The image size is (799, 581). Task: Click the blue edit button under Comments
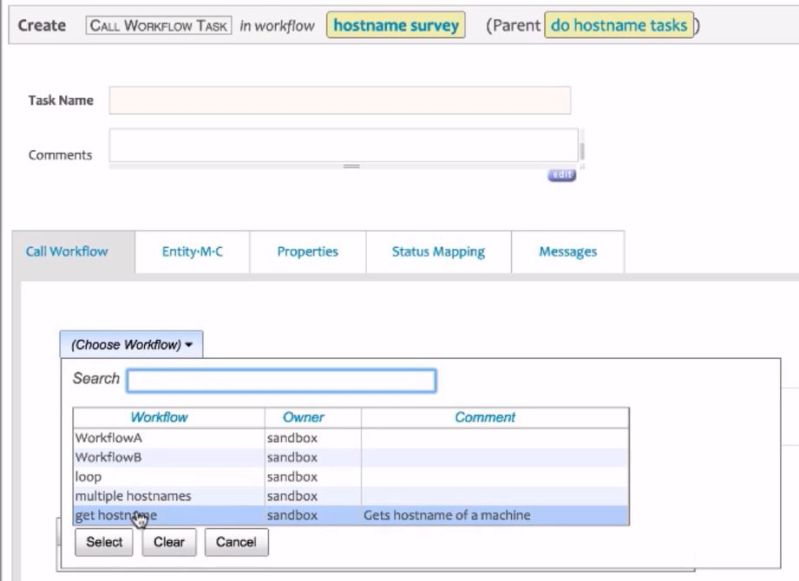click(562, 175)
